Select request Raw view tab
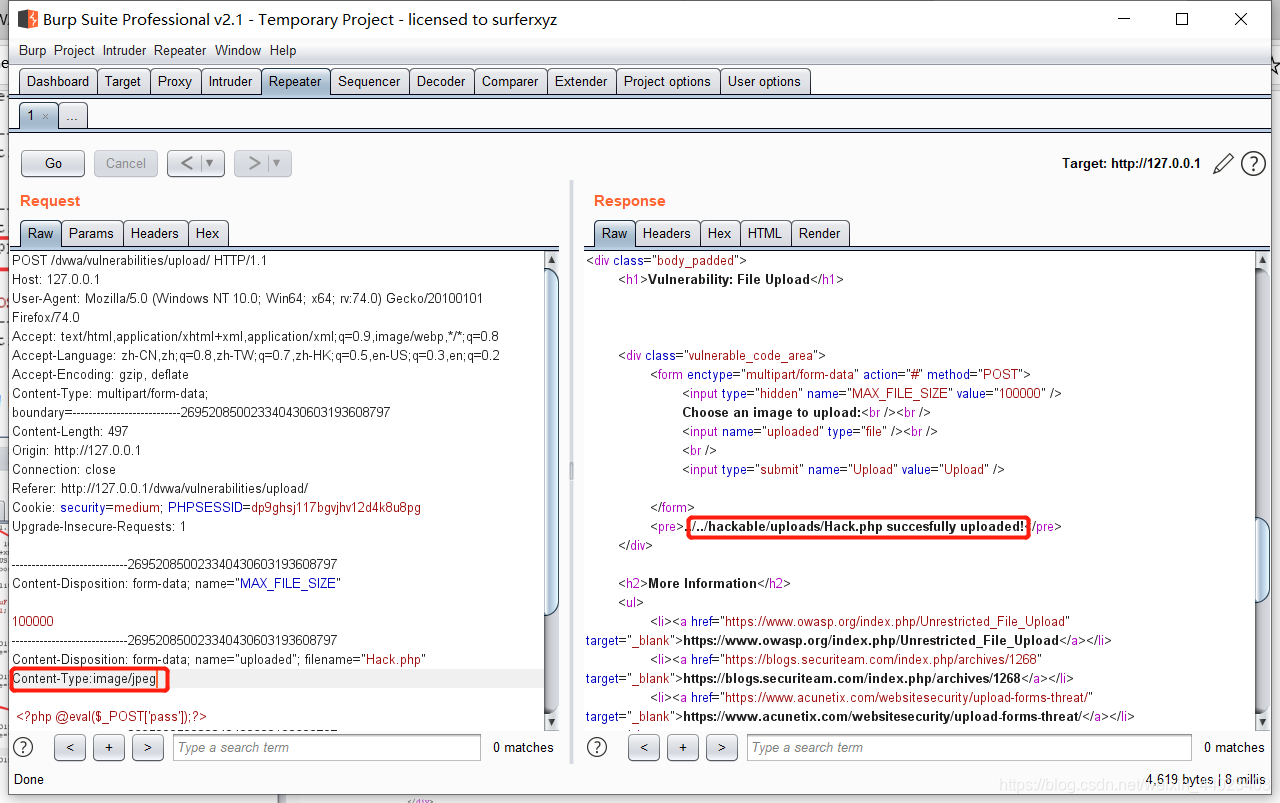Viewport: 1280px width, 803px height. (40, 233)
